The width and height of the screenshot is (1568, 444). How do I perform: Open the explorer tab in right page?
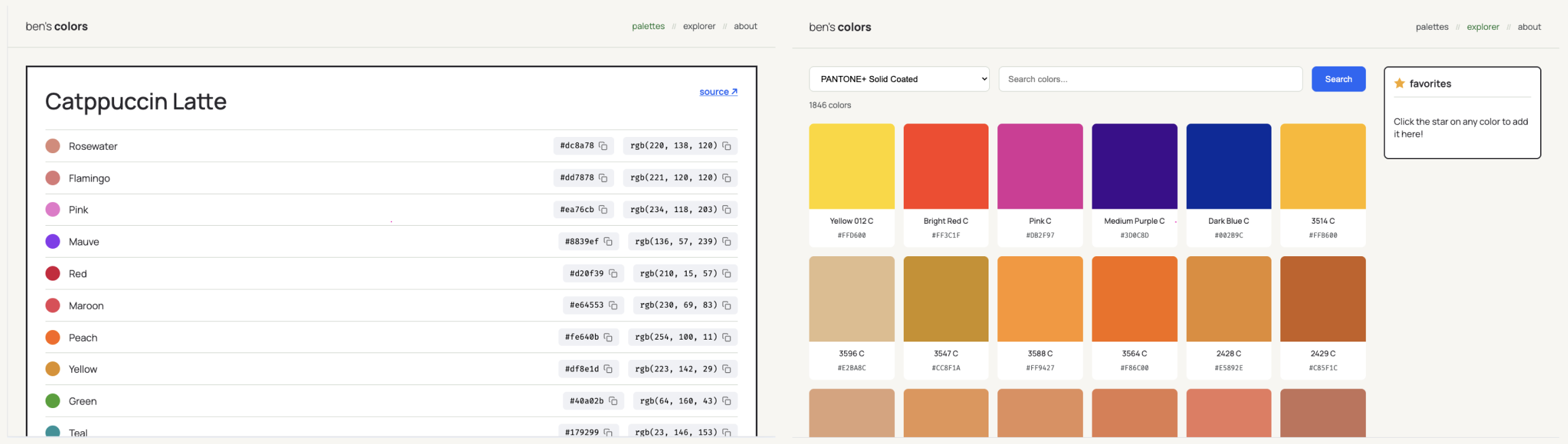point(1483,27)
